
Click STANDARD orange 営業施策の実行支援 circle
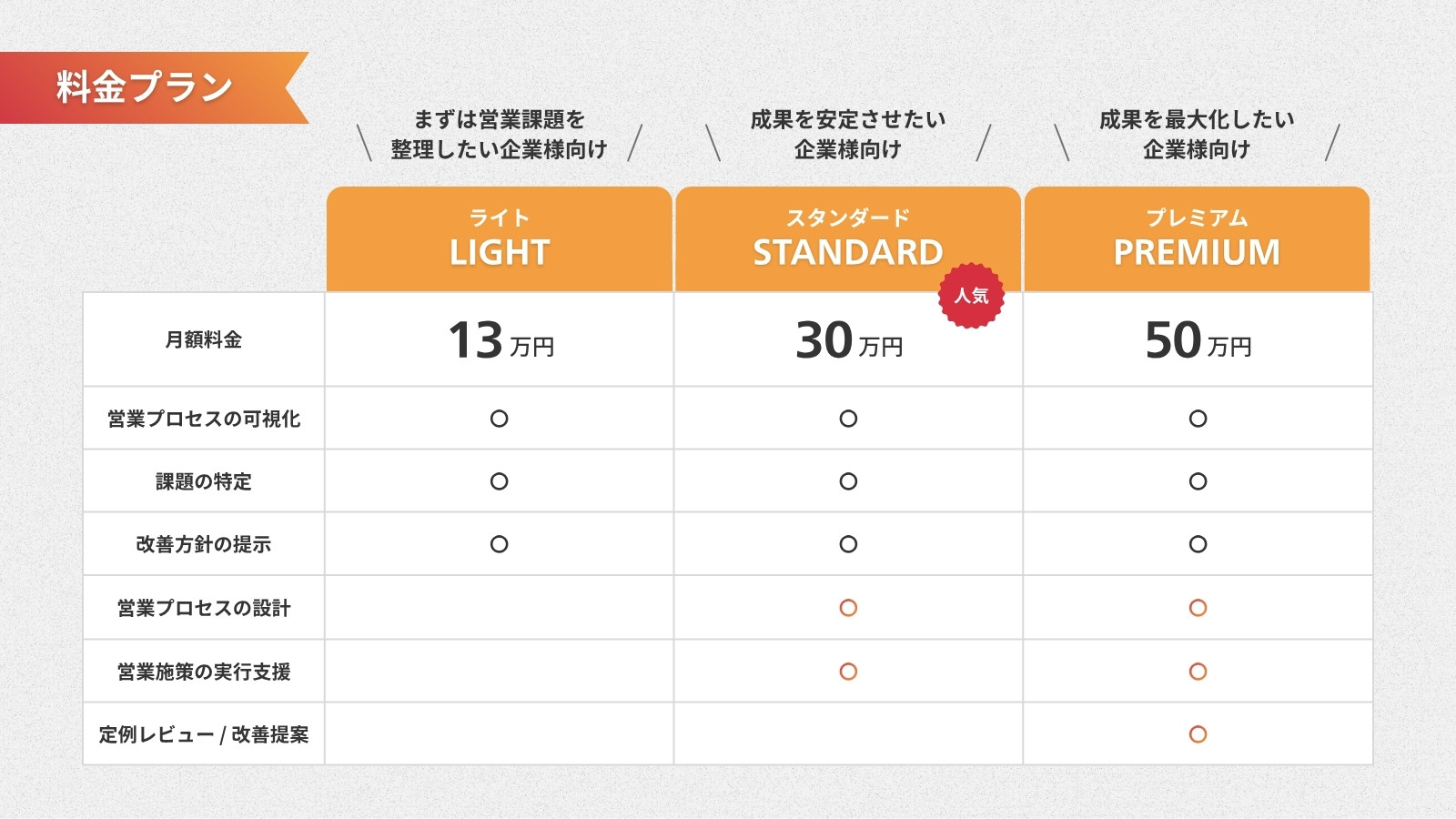(x=848, y=672)
